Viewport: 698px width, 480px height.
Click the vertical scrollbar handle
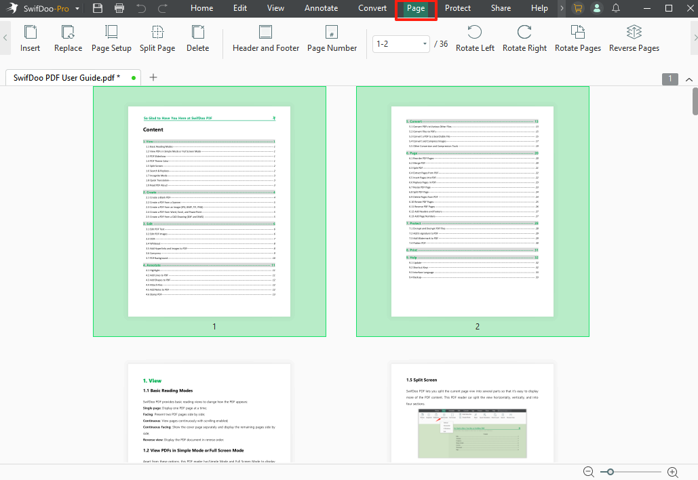tap(695, 101)
